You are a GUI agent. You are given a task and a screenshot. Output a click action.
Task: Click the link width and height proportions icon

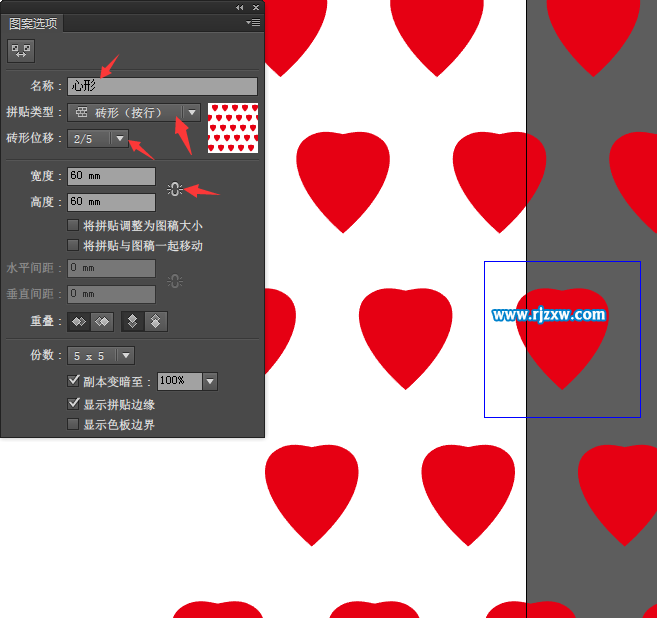(x=175, y=189)
